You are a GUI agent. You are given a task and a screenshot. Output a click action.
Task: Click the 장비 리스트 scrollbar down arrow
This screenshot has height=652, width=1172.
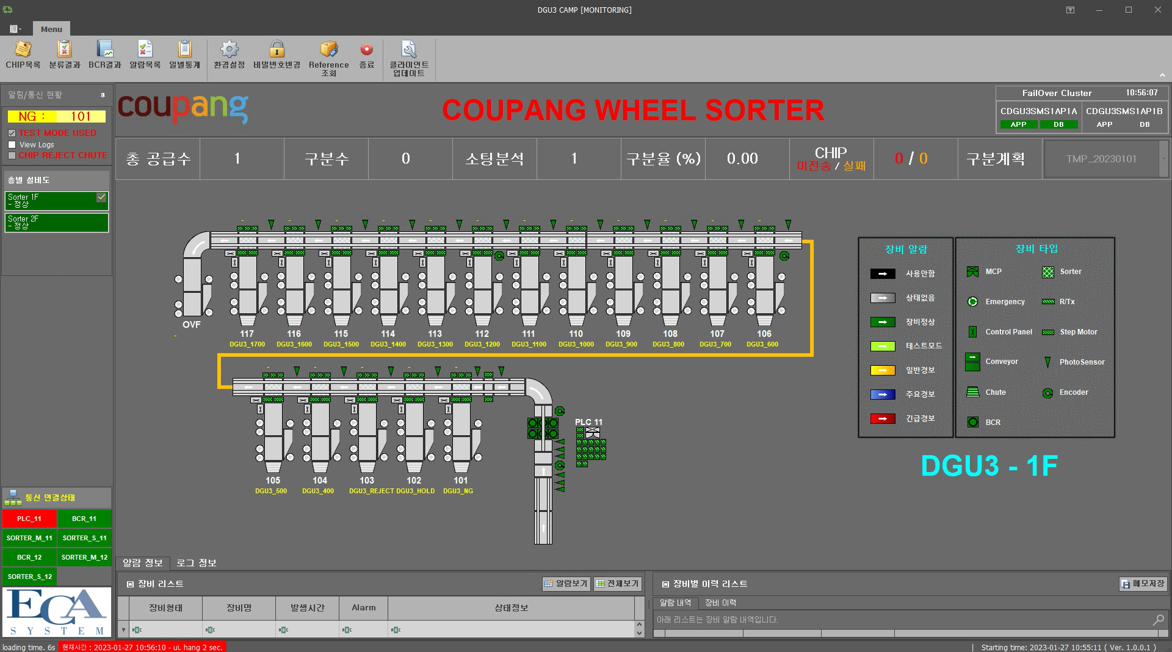[639, 633]
